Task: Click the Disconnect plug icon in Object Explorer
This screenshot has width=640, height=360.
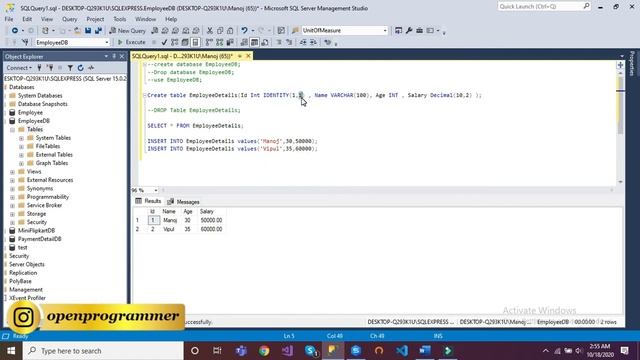Action: [x=50, y=68]
